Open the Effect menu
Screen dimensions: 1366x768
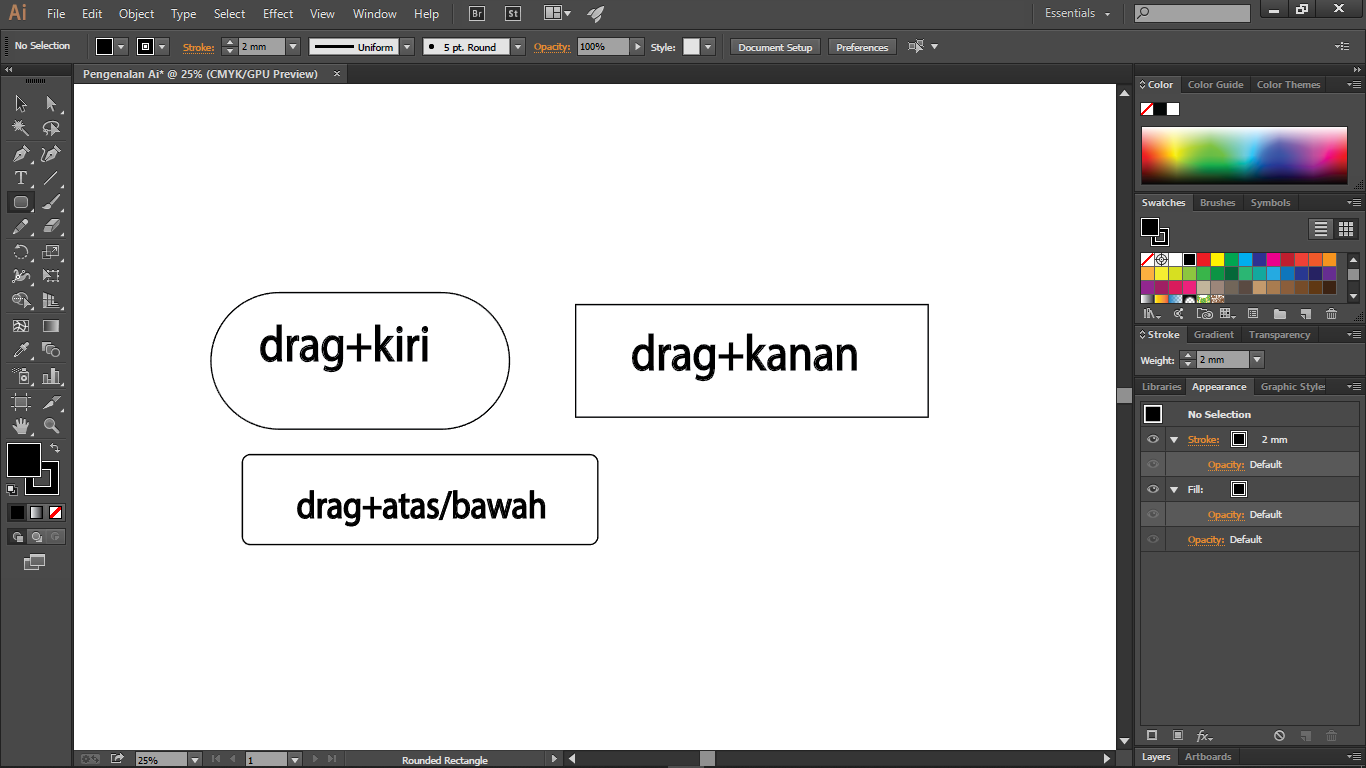[278, 14]
